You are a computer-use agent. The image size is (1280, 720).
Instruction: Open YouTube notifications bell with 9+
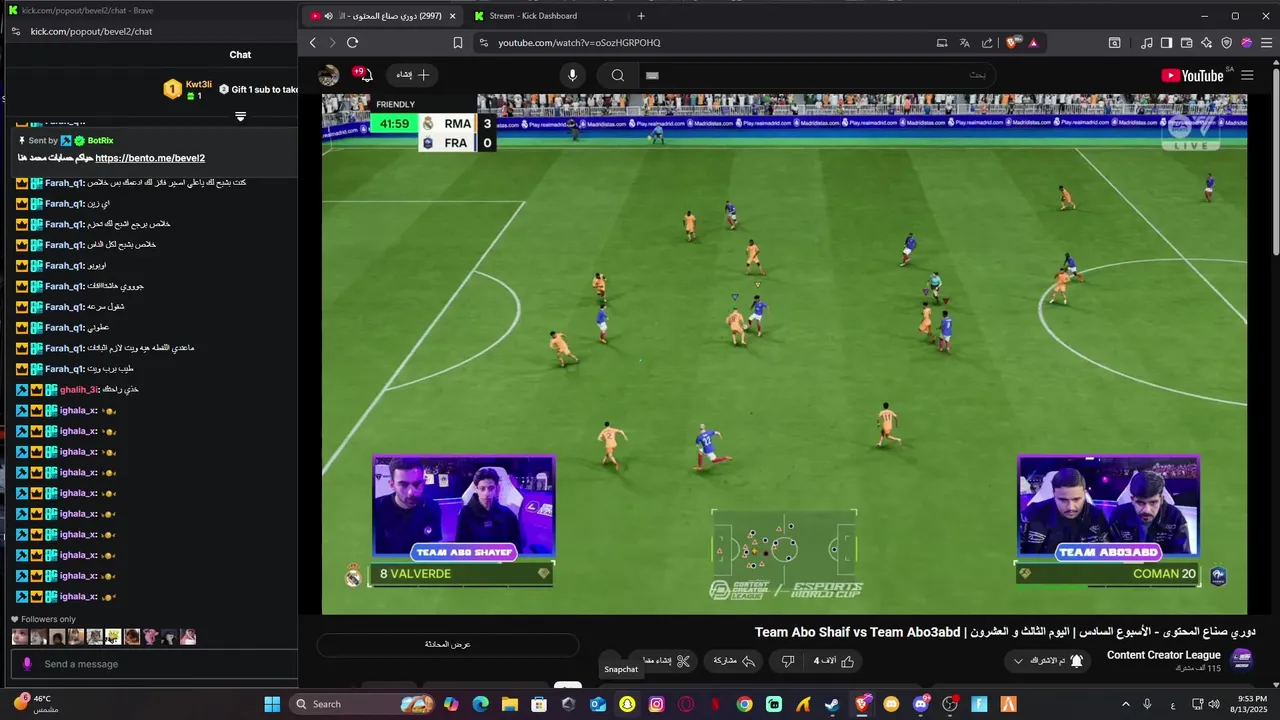(x=363, y=75)
